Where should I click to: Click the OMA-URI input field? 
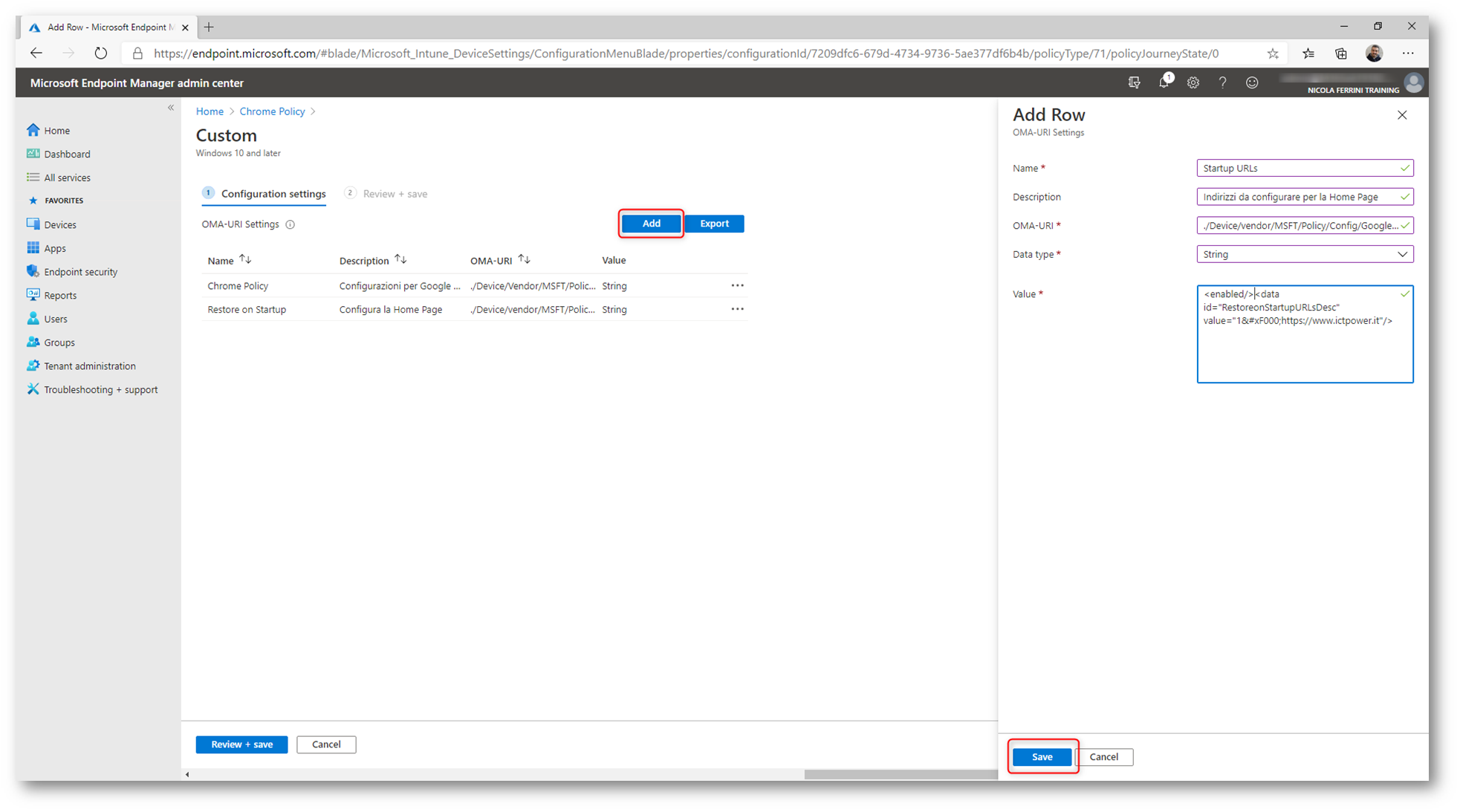point(1305,225)
